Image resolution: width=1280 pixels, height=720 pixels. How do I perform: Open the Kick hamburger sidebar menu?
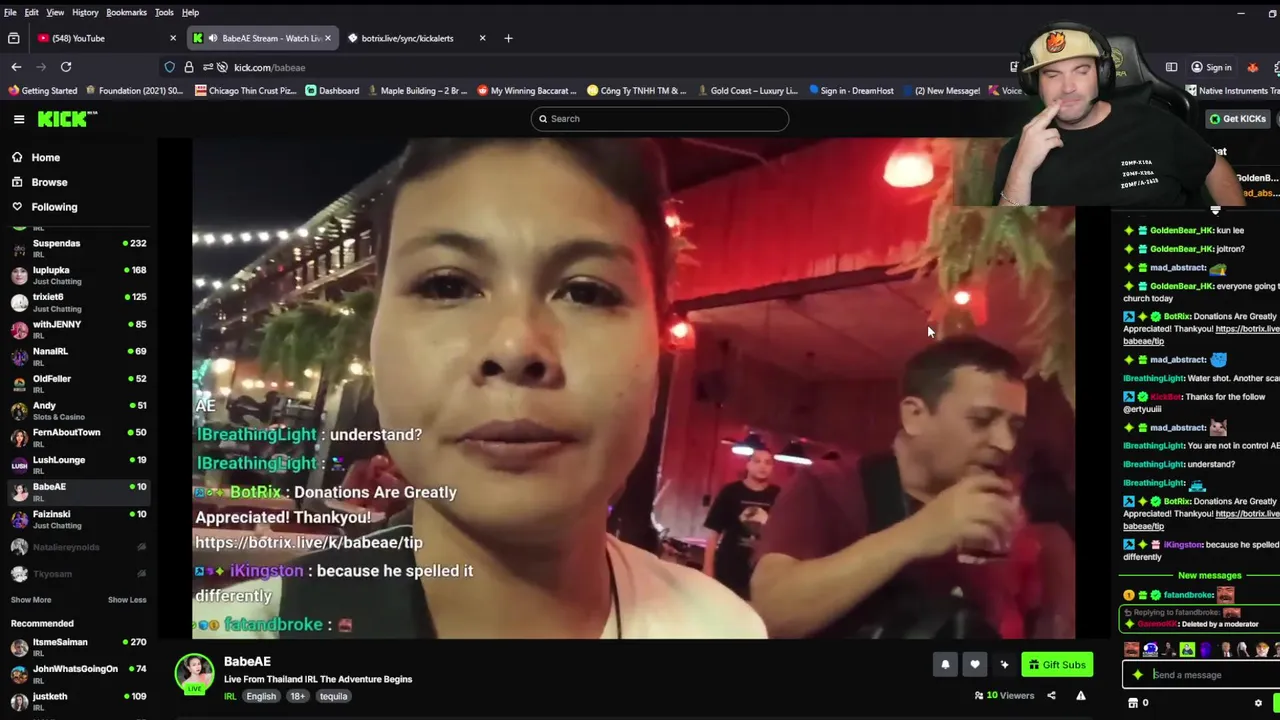pyautogui.click(x=19, y=119)
